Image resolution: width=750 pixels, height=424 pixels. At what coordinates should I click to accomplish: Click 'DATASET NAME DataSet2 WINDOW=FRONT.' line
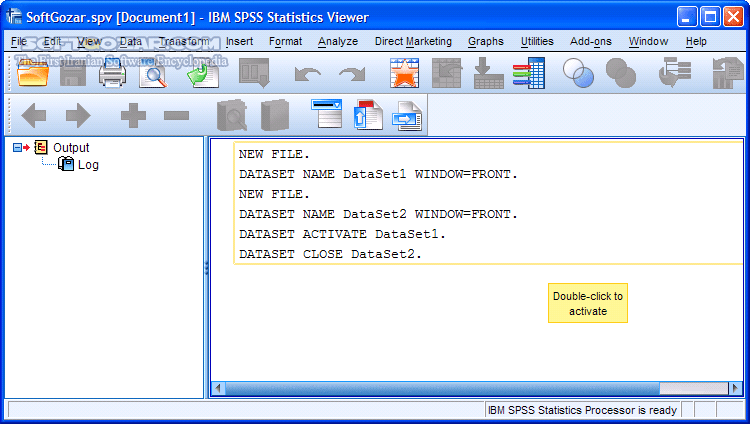coord(378,214)
